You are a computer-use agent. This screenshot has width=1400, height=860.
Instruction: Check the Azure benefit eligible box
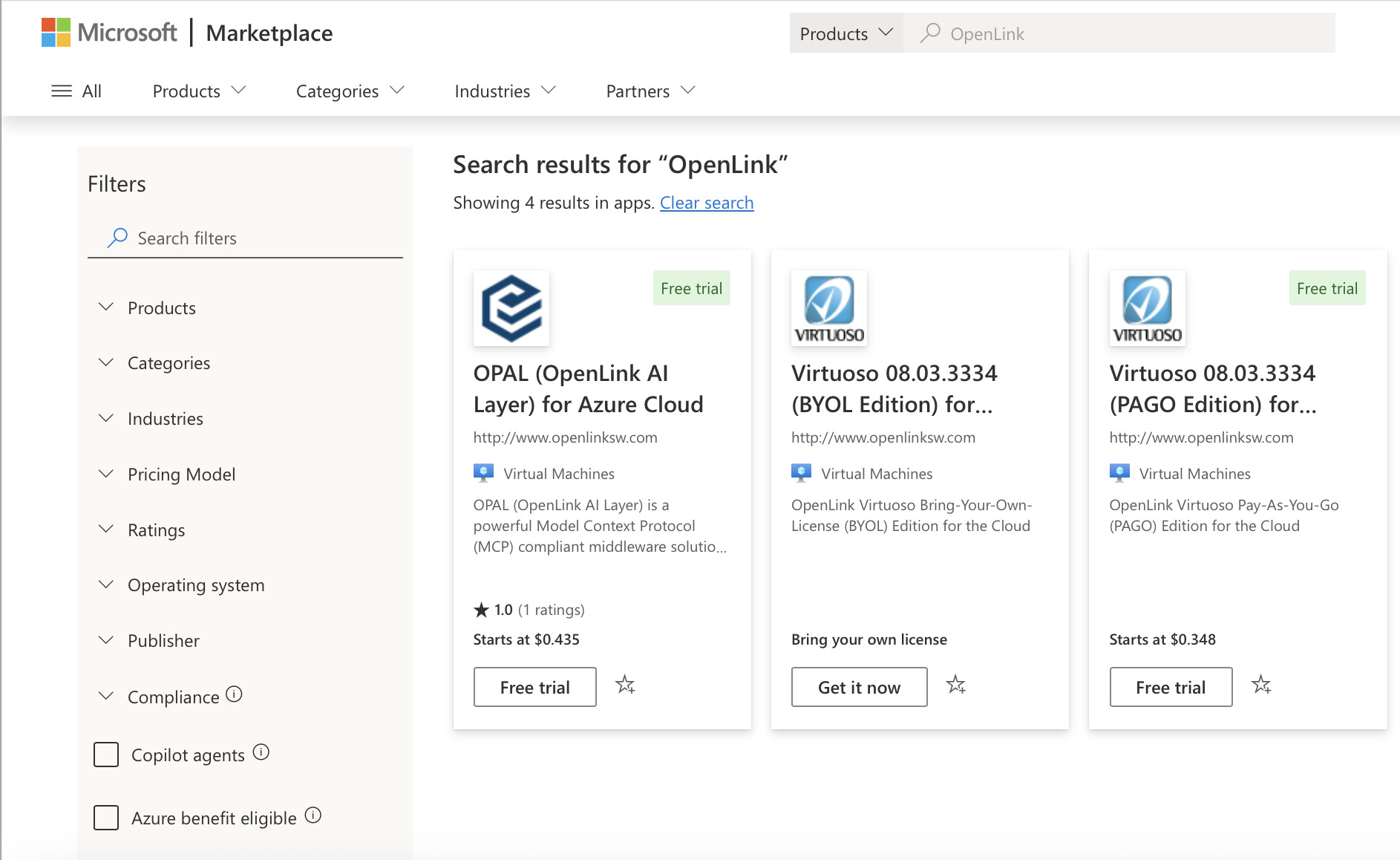click(x=106, y=818)
